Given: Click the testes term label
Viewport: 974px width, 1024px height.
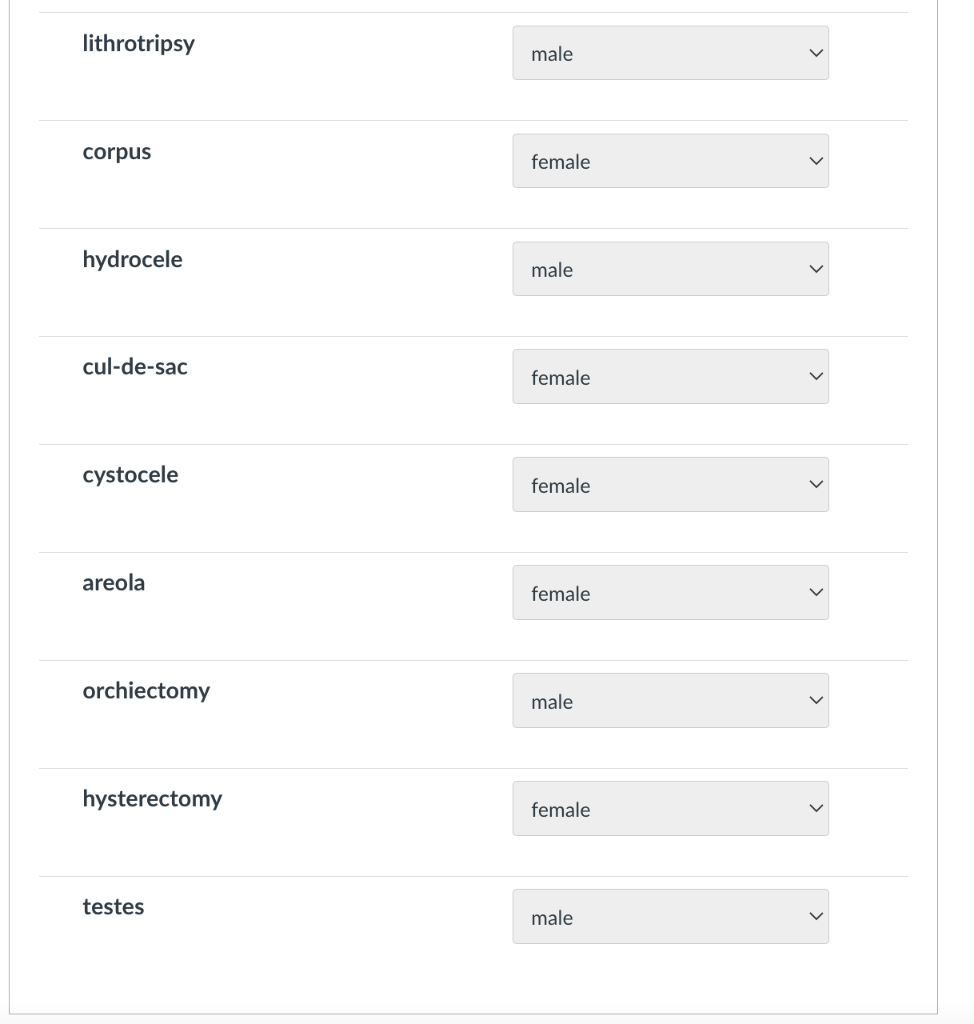Looking at the screenshot, I should coord(113,907).
